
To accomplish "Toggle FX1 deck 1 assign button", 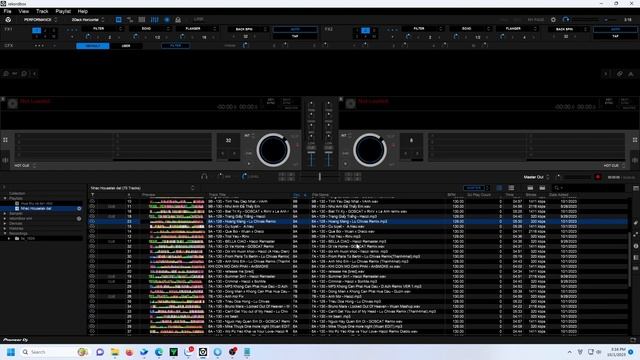I will [36, 31].
